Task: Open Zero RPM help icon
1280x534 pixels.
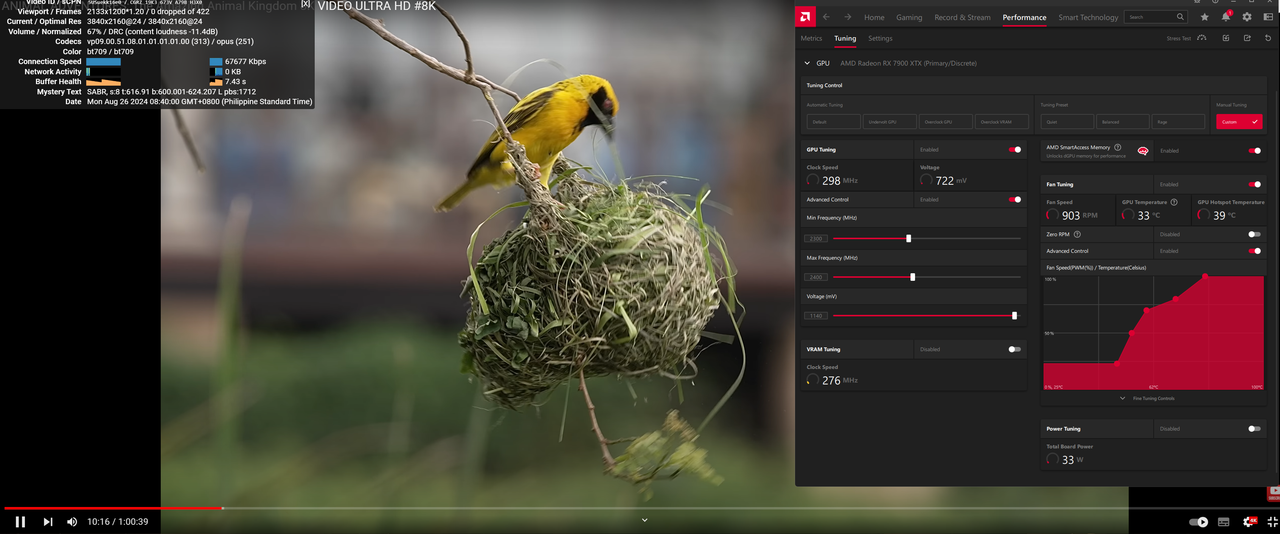Action: pos(1077,234)
